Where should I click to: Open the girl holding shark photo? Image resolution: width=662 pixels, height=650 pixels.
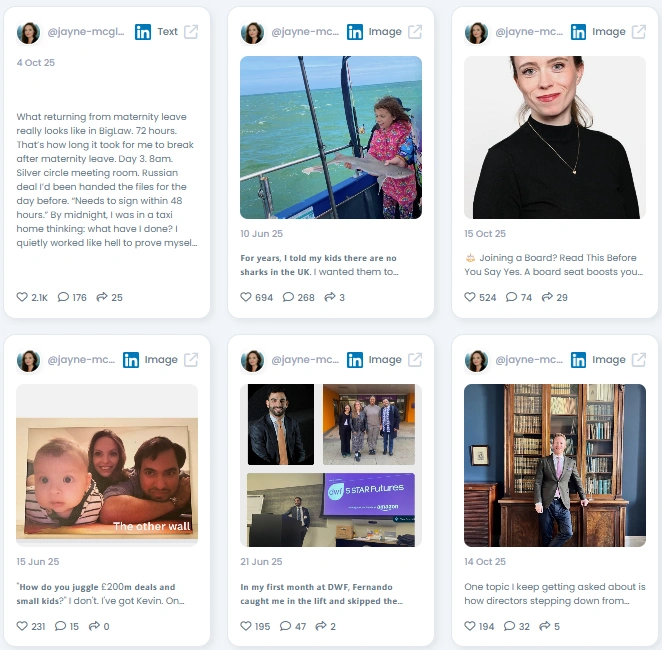point(331,137)
